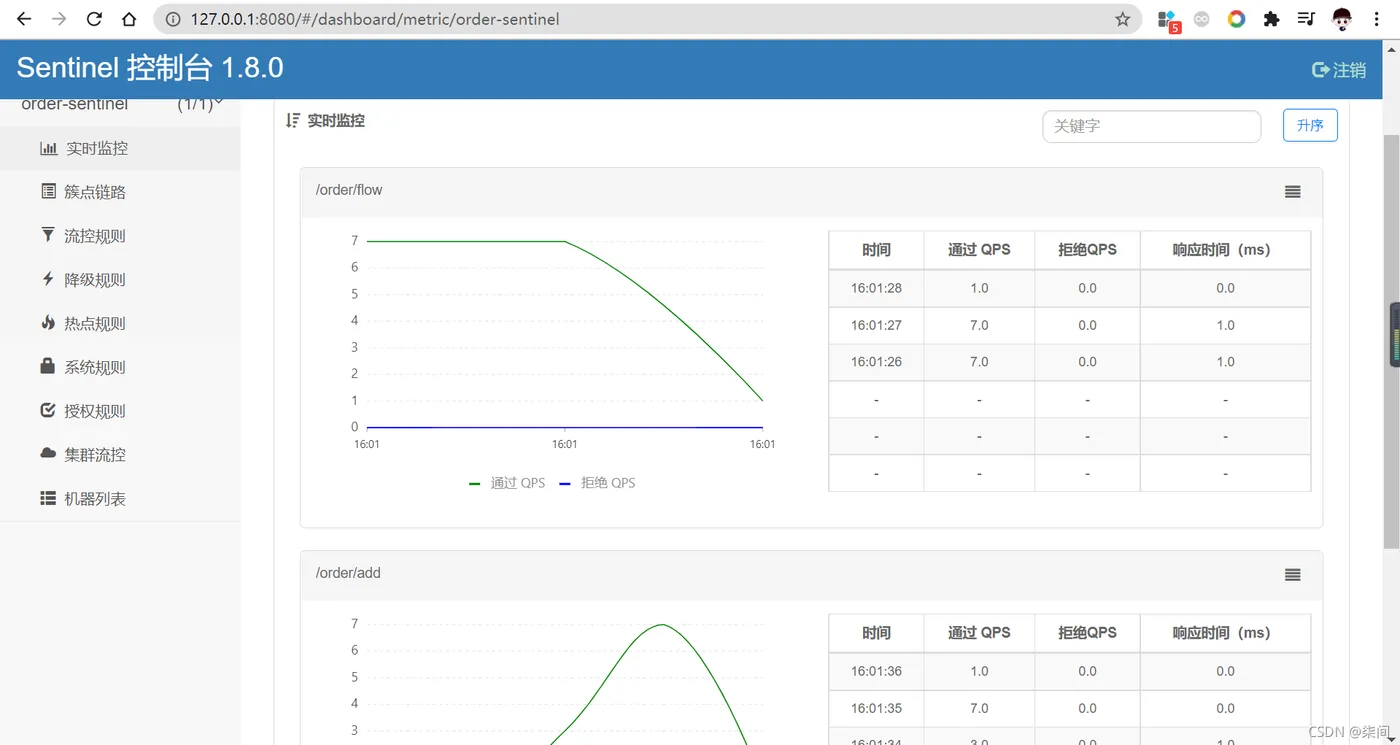Click the lightning icon beside 降级规则
This screenshot has width=1400, height=745.
point(48,279)
